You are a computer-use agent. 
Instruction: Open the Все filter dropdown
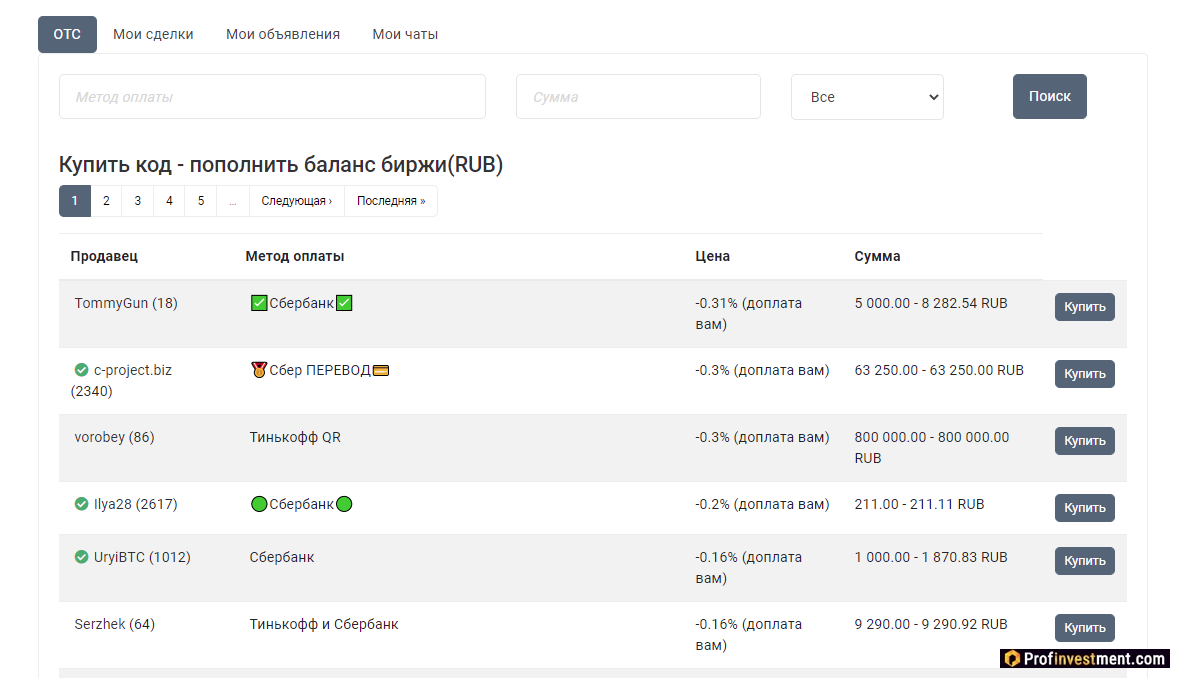[x=867, y=97]
